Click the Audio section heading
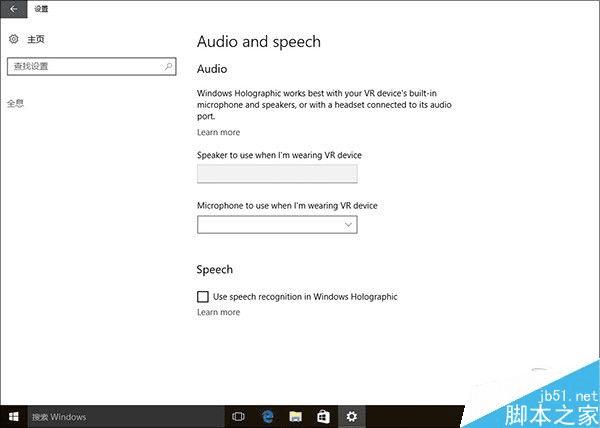 tap(212, 69)
